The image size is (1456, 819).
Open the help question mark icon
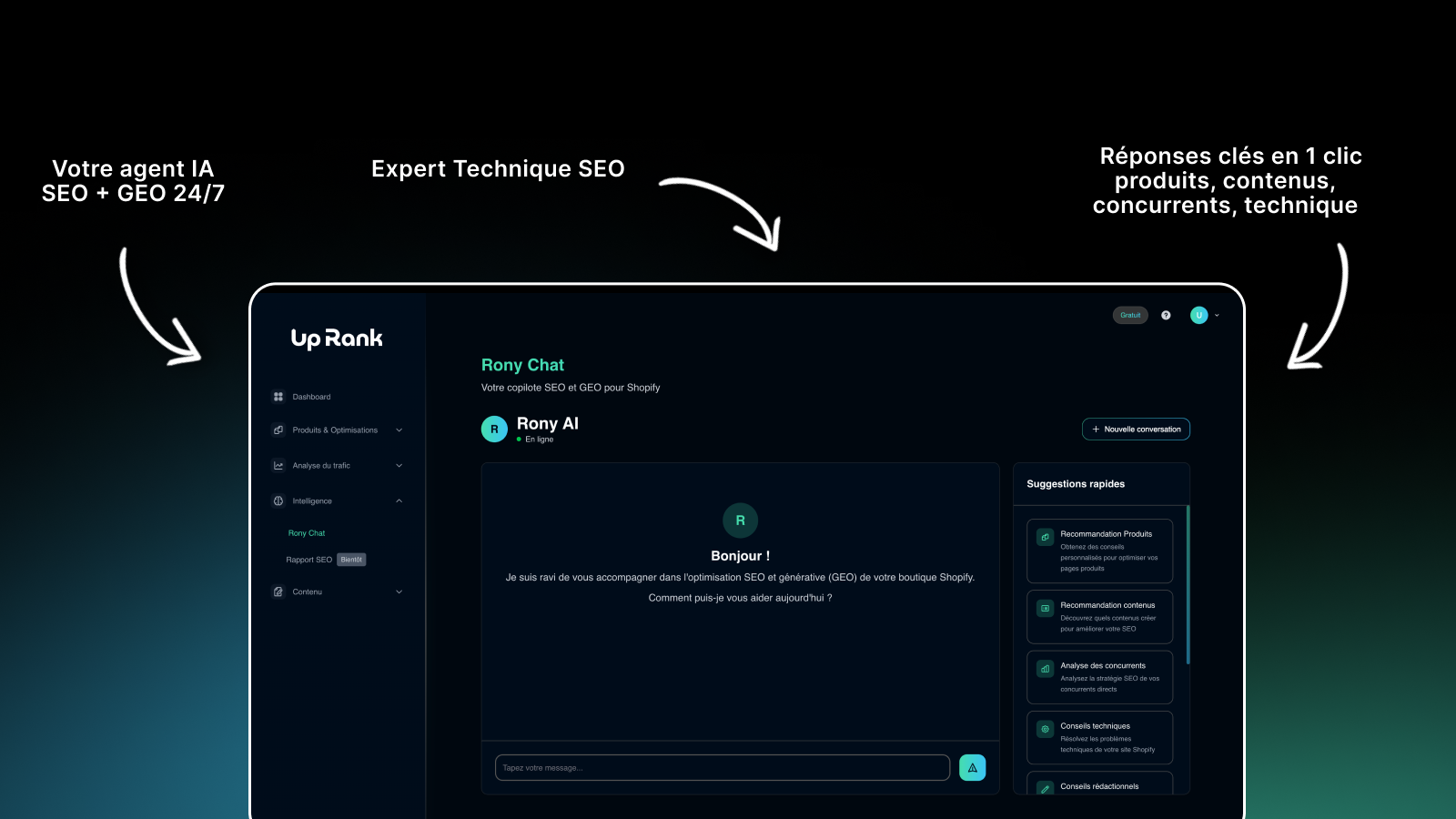1166,315
